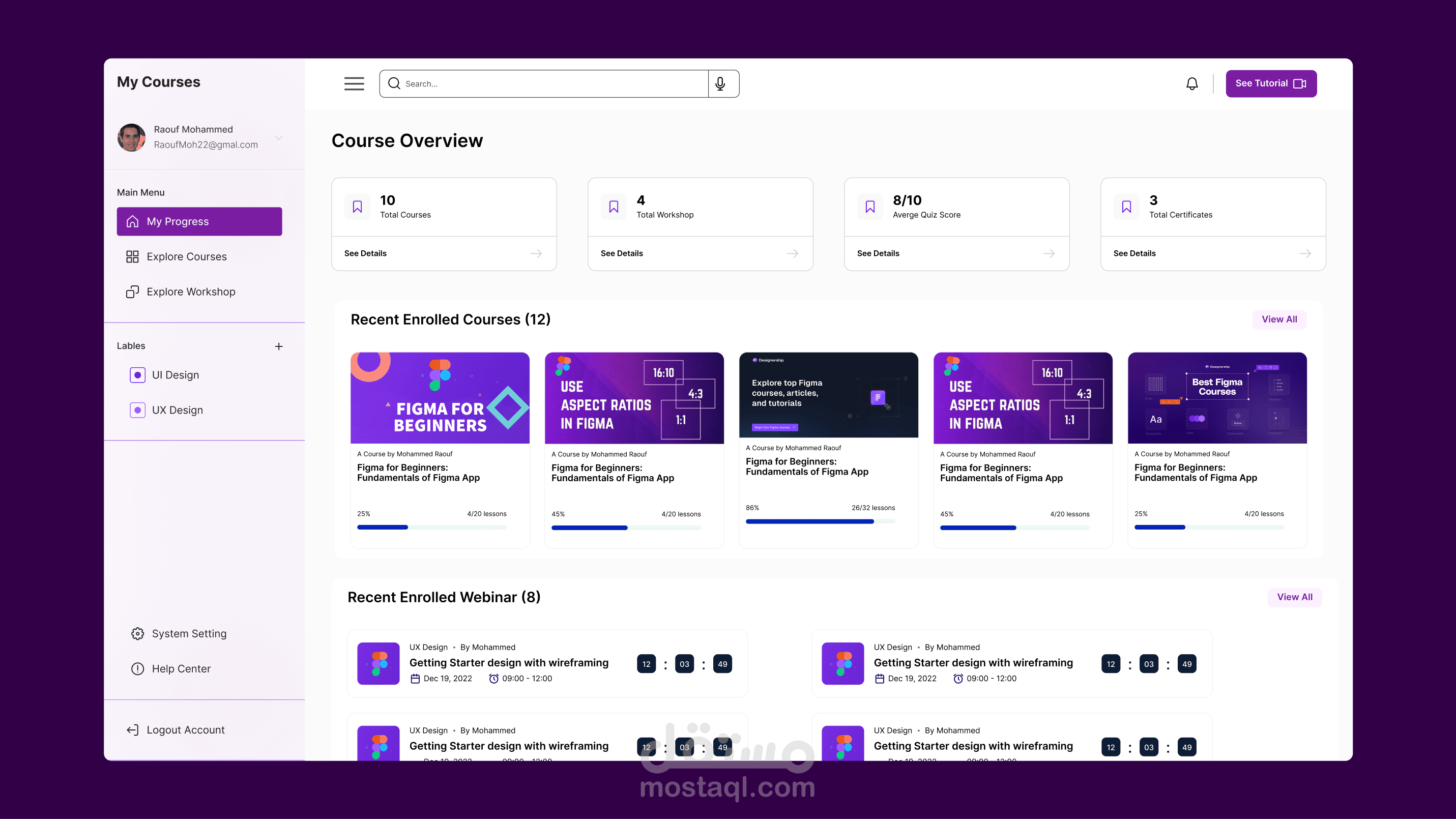Image resolution: width=1456 pixels, height=819 pixels.
Task: Click the Course Overview heading
Action: (407, 140)
